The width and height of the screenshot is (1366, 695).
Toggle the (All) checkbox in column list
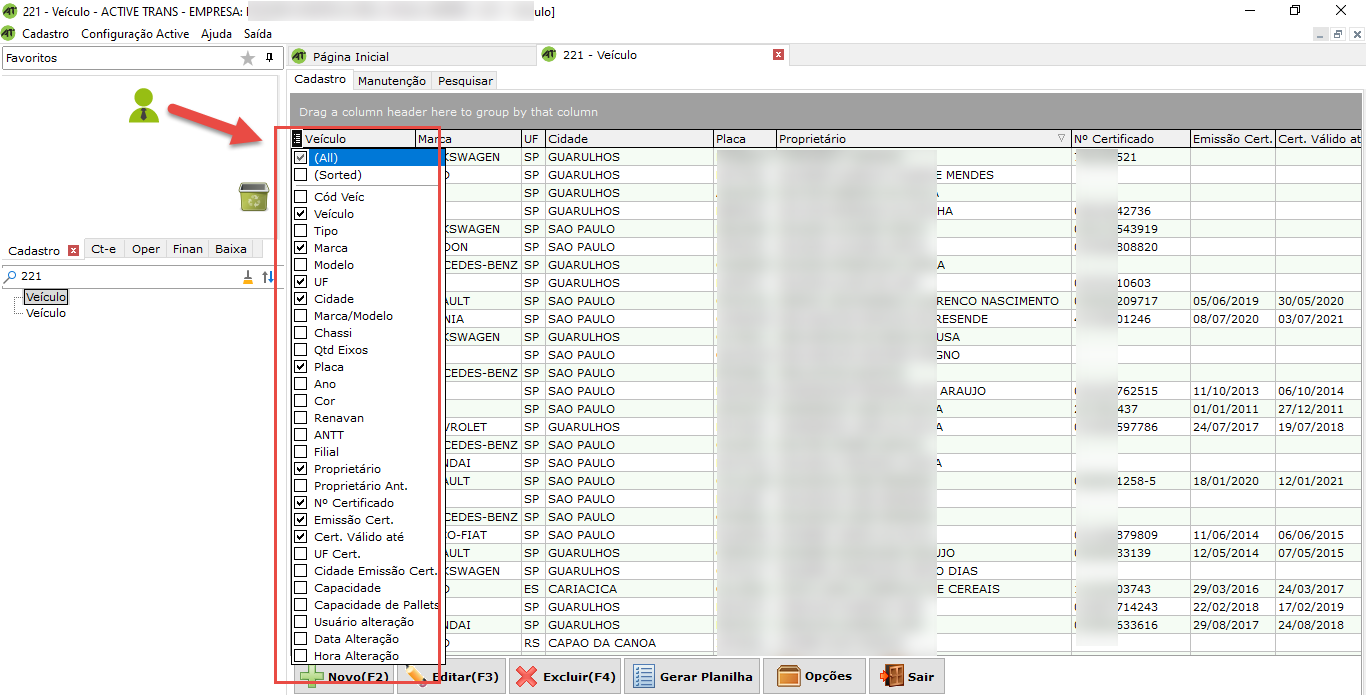point(301,158)
